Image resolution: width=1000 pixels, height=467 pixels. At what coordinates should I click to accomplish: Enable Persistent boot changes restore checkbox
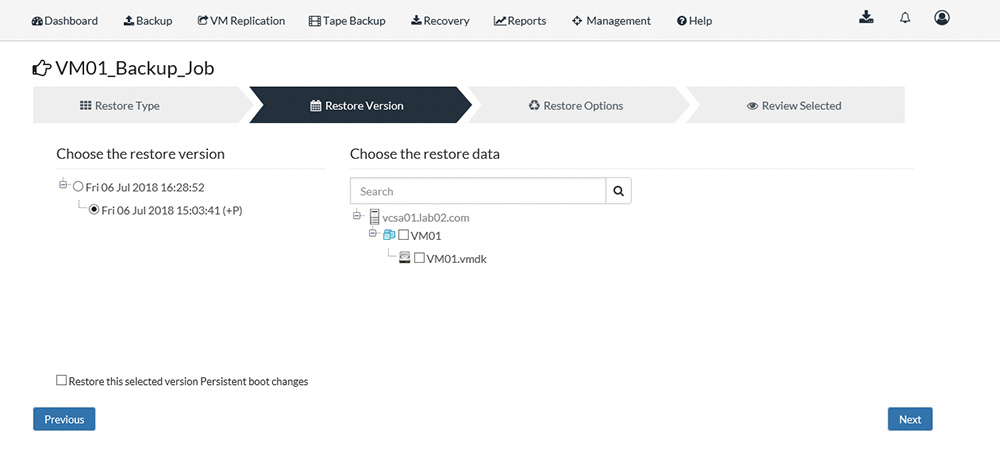[61, 380]
